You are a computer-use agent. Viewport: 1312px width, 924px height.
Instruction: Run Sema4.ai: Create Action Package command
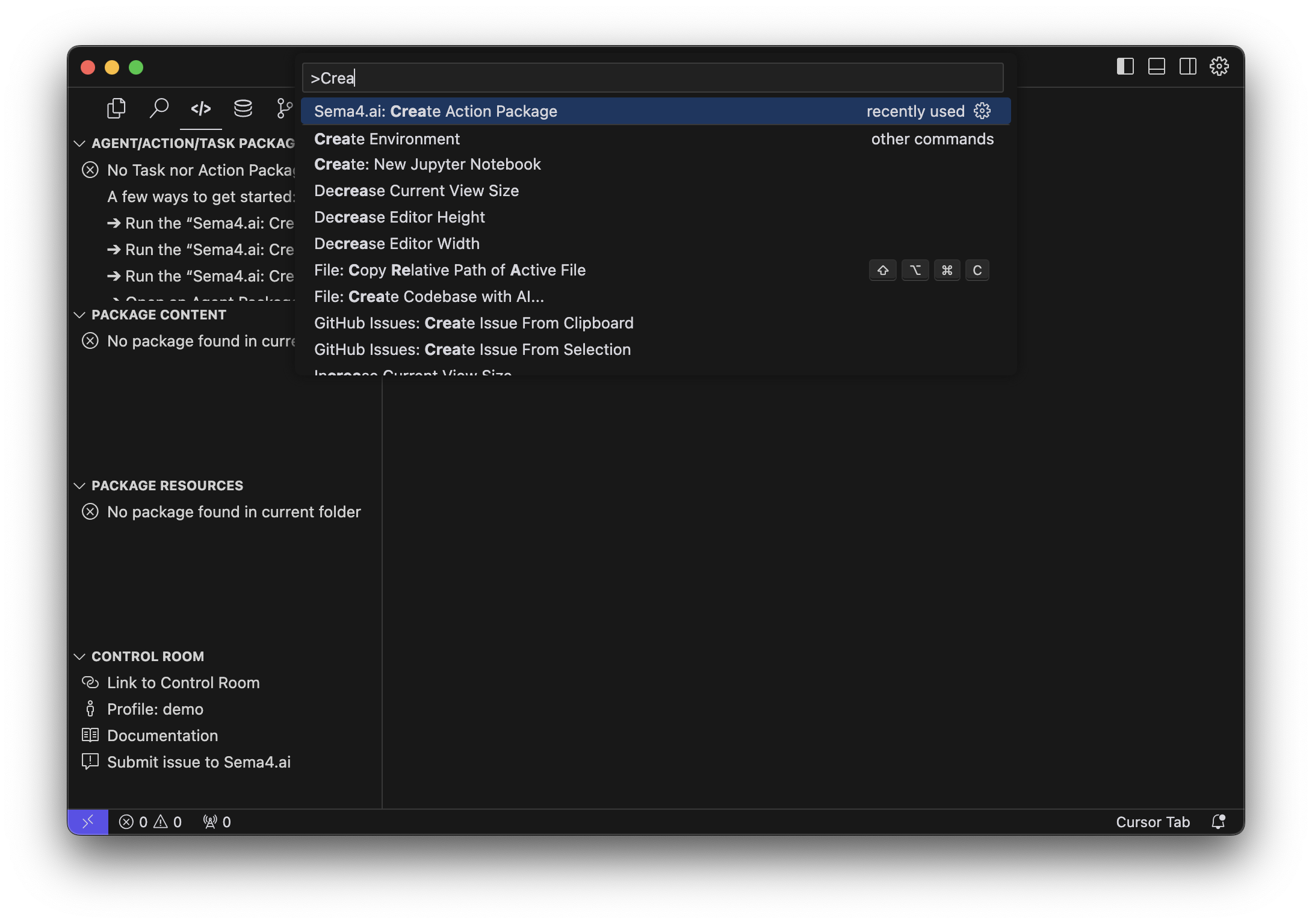coord(656,111)
